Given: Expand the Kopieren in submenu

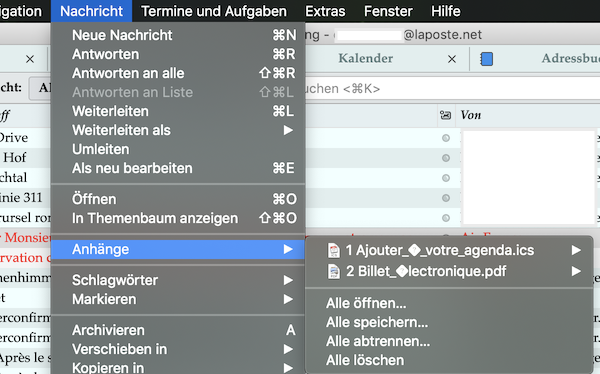Looking at the screenshot, I should coord(178,367).
